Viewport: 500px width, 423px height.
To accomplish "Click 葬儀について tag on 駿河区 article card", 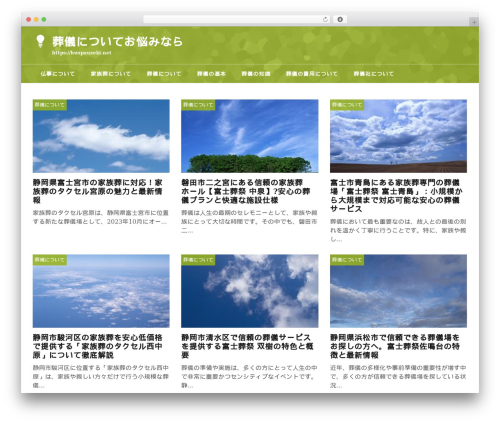I will tap(50, 260).
